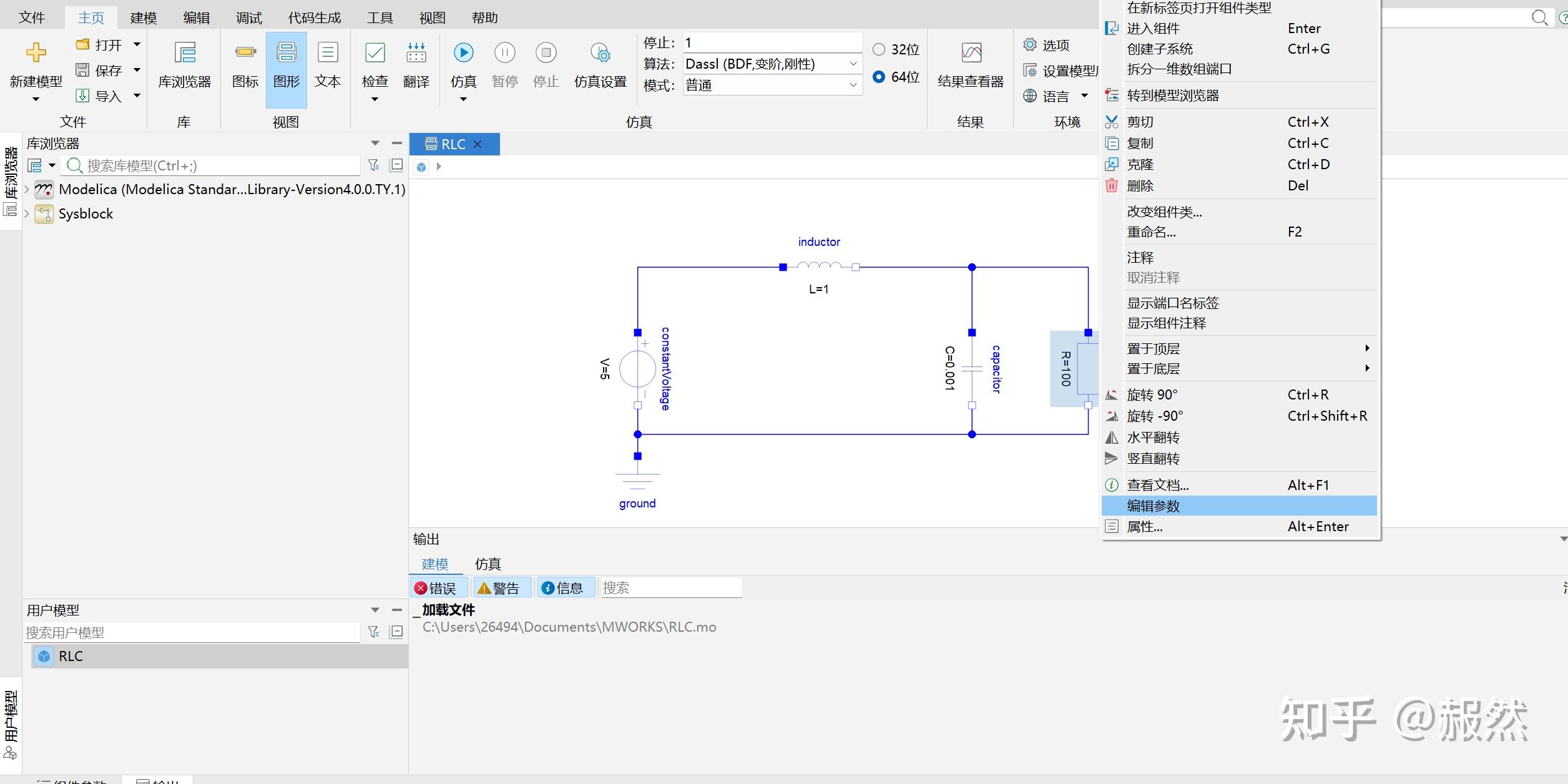Start simulation with 仿真 play icon
This screenshot has width=1568, height=784.
[463, 52]
